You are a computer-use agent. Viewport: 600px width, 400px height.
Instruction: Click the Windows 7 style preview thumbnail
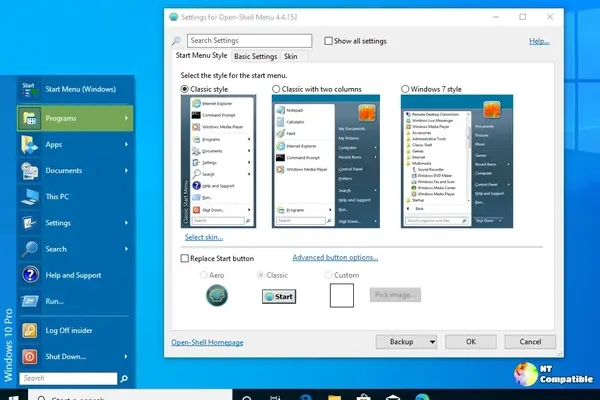pyautogui.click(x=457, y=162)
